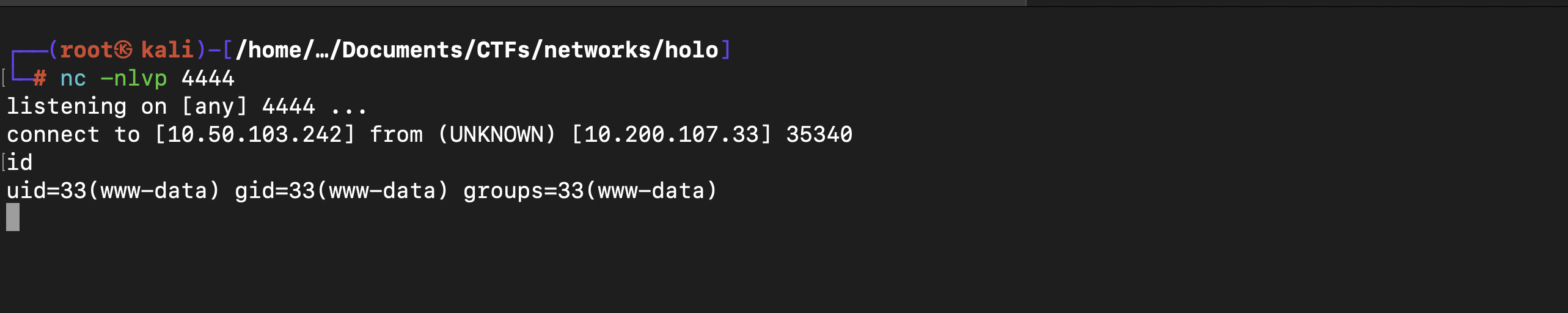Click the IP address 10.50.103.242
The image size is (1568, 313).
(255, 134)
